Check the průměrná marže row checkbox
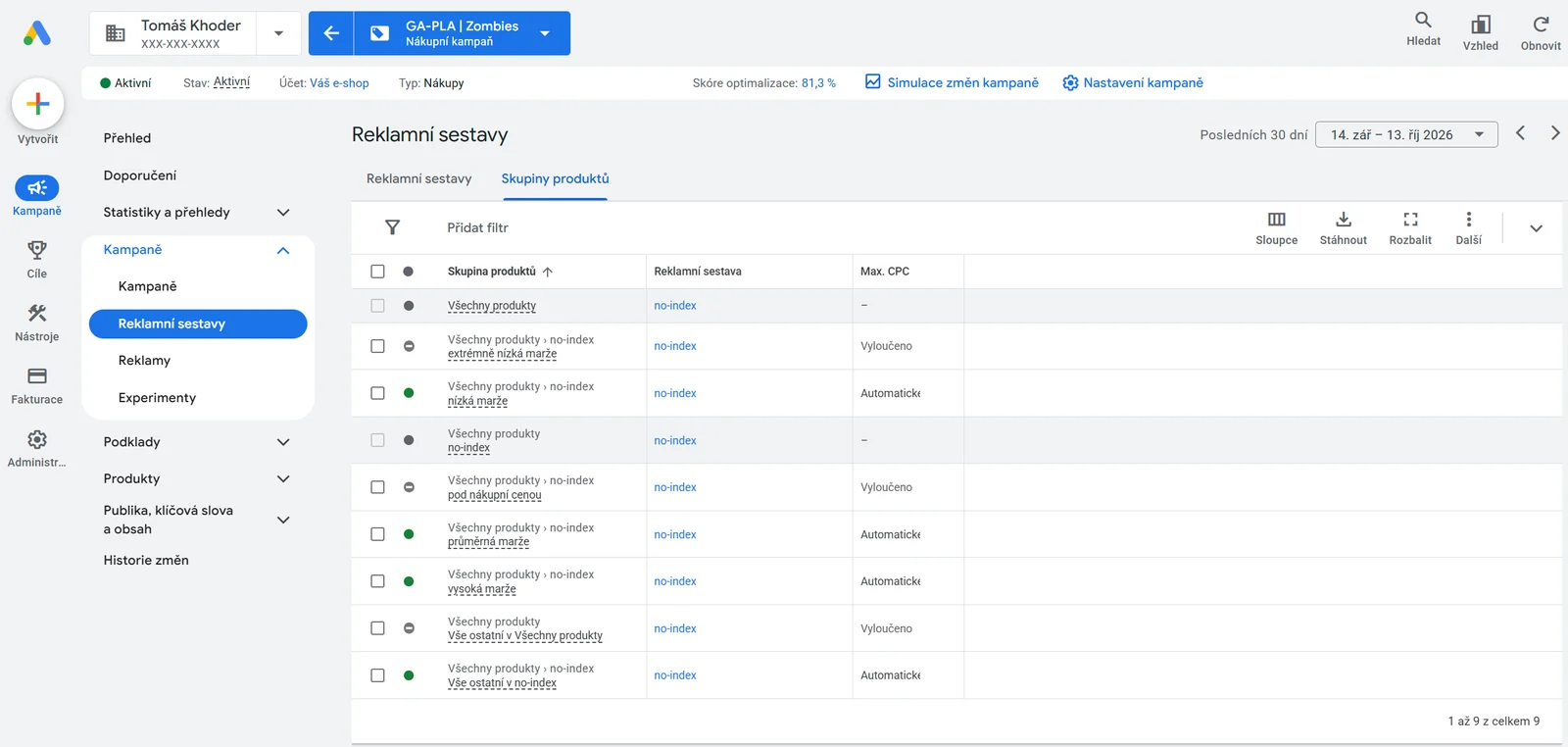The image size is (1568, 747). pos(377,534)
